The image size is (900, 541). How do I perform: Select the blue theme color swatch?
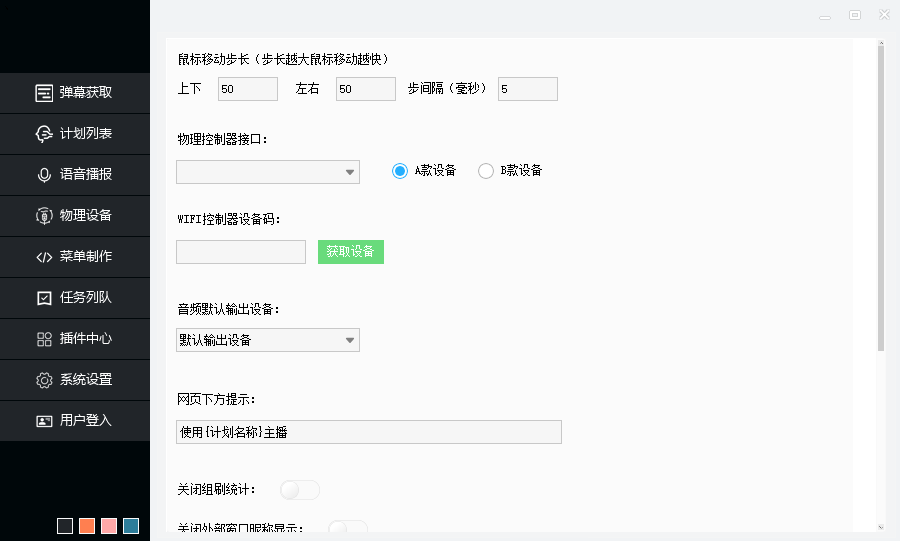tap(131, 526)
